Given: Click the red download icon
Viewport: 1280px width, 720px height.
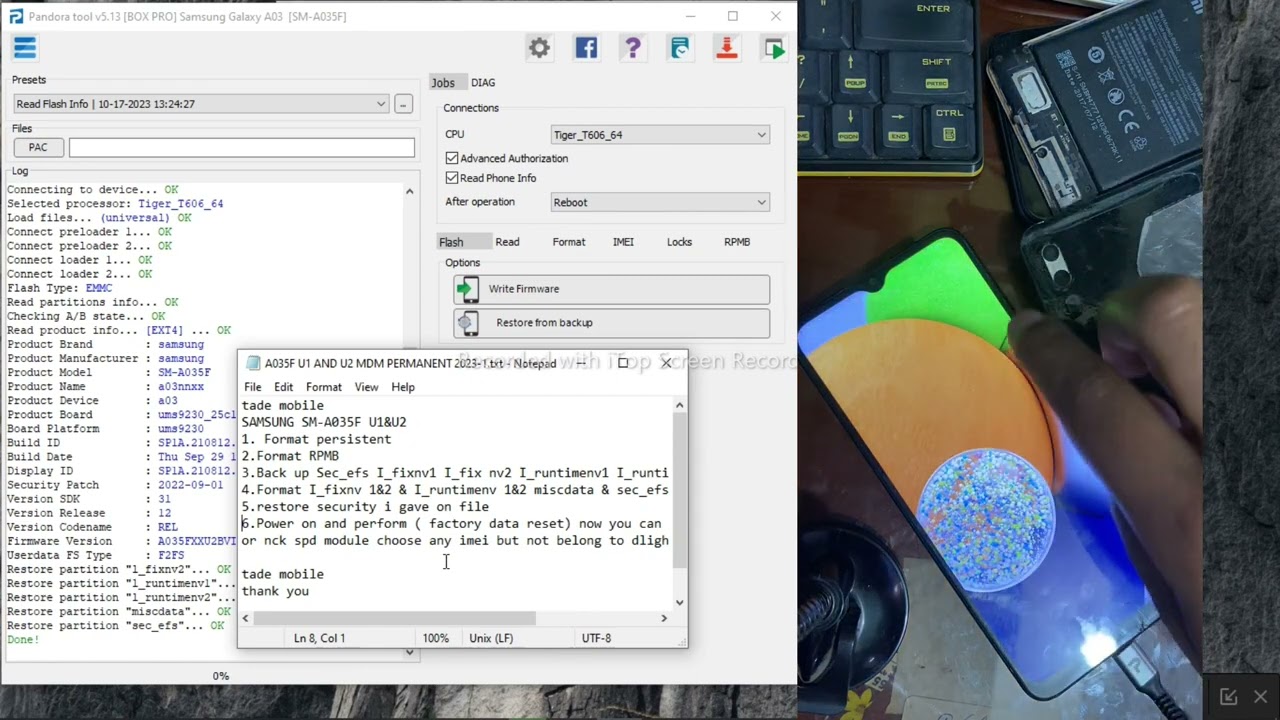Looking at the screenshot, I should click(727, 47).
